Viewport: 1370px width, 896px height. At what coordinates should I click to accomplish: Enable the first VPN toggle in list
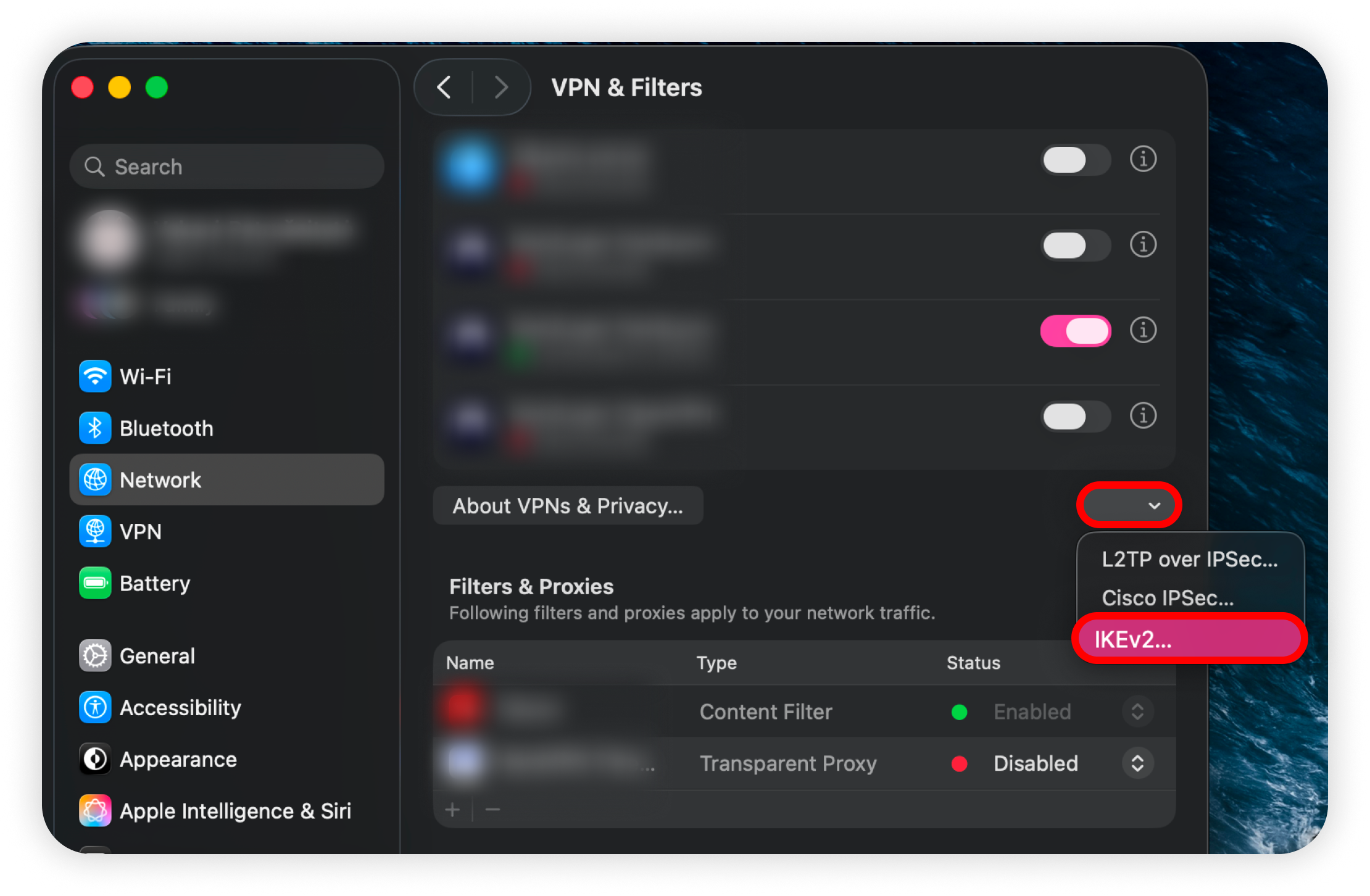point(1076,160)
